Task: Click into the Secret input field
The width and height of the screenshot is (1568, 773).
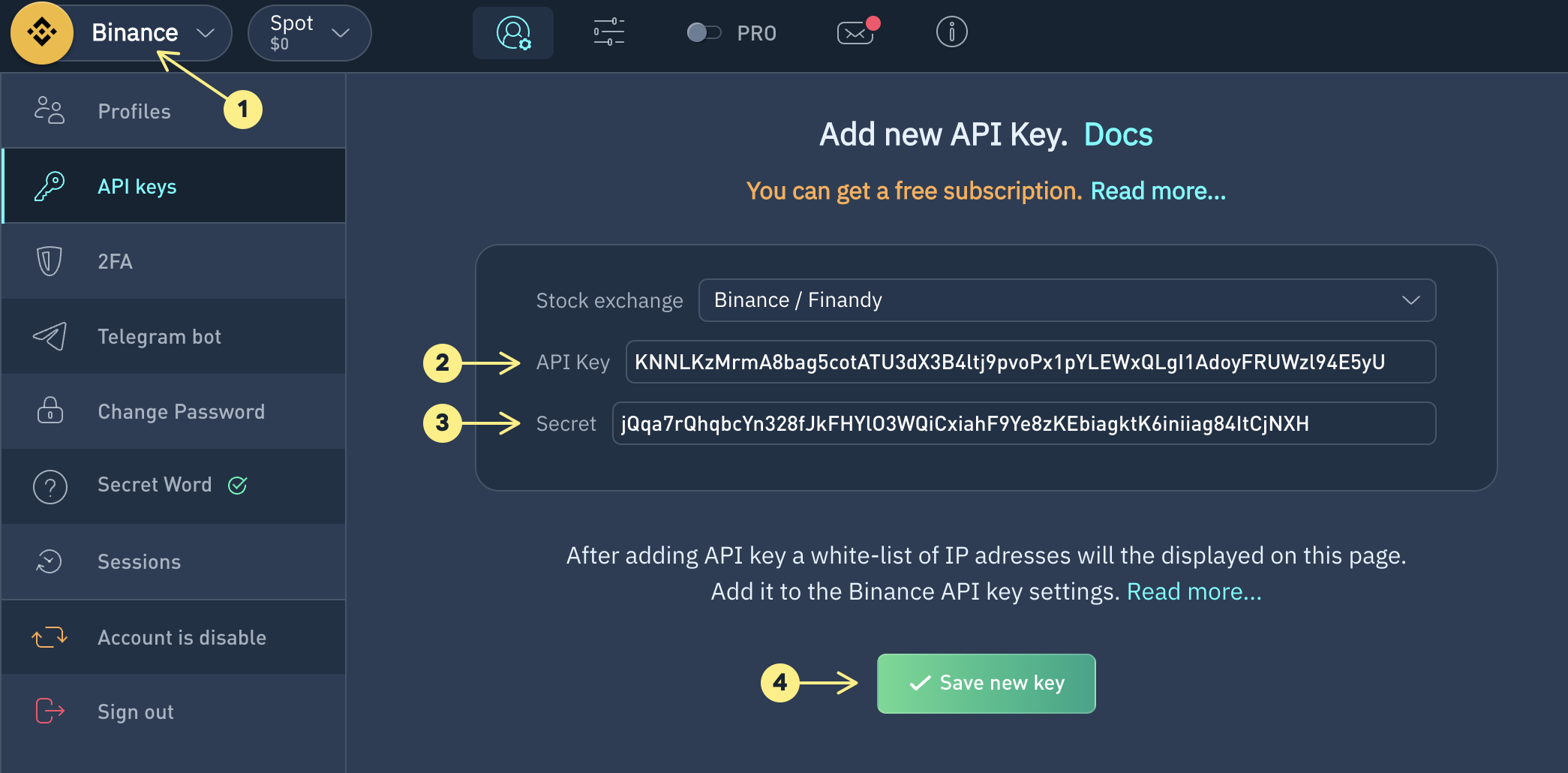Action: [1023, 424]
